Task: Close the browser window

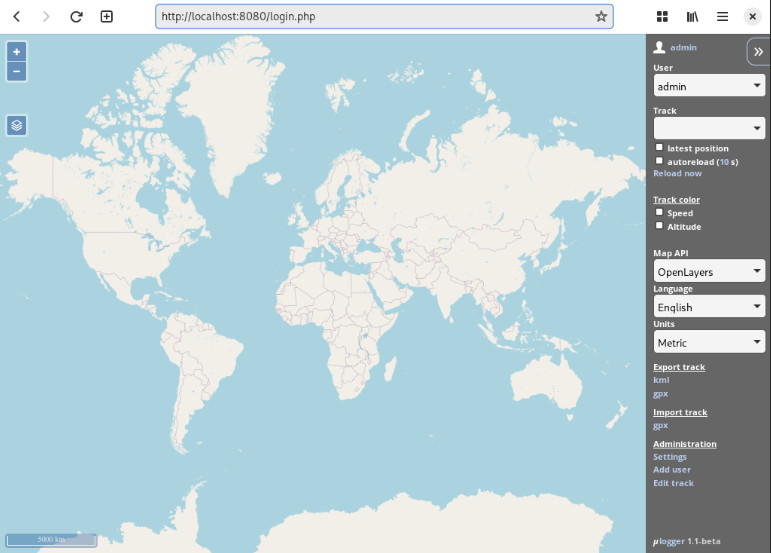Action: click(752, 16)
